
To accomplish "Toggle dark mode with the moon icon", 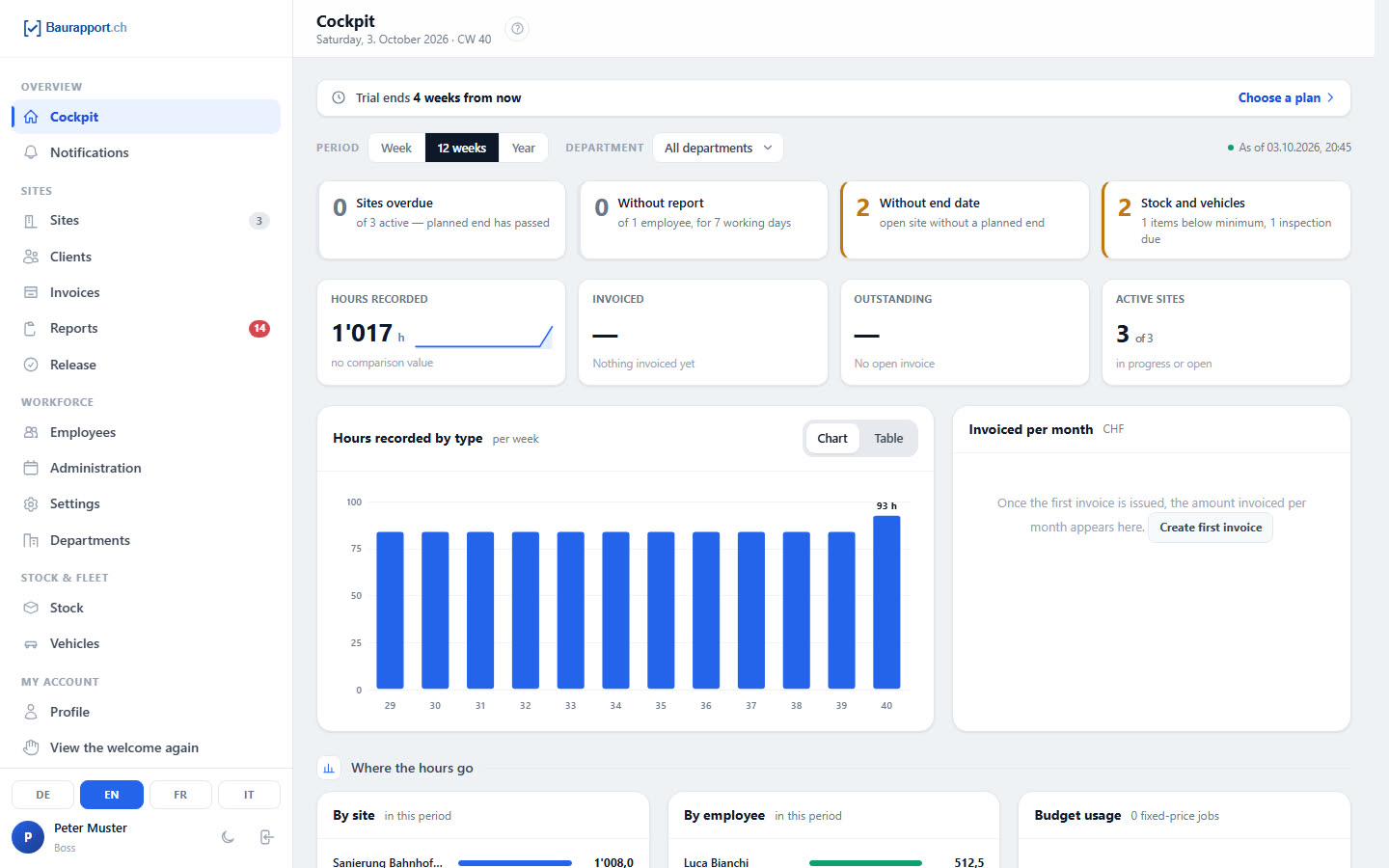I will 228,837.
